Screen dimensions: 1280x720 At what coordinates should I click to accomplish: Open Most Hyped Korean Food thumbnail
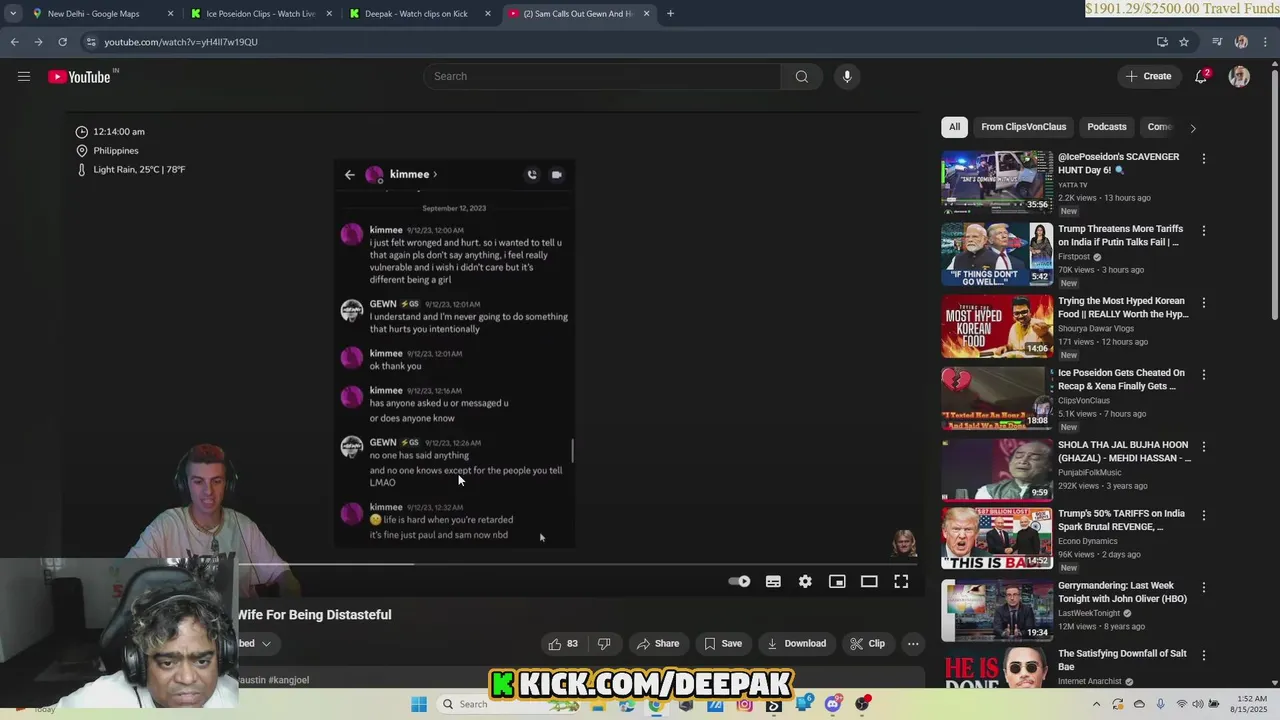997,326
